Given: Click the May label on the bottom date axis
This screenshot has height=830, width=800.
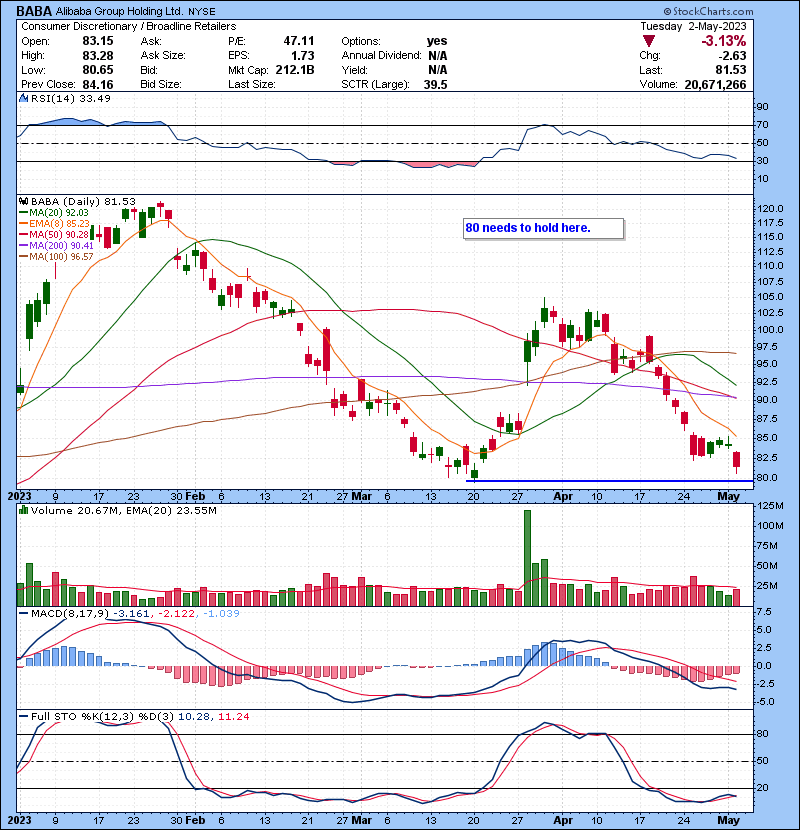Looking at the screenshot, I should coord(729,820).
